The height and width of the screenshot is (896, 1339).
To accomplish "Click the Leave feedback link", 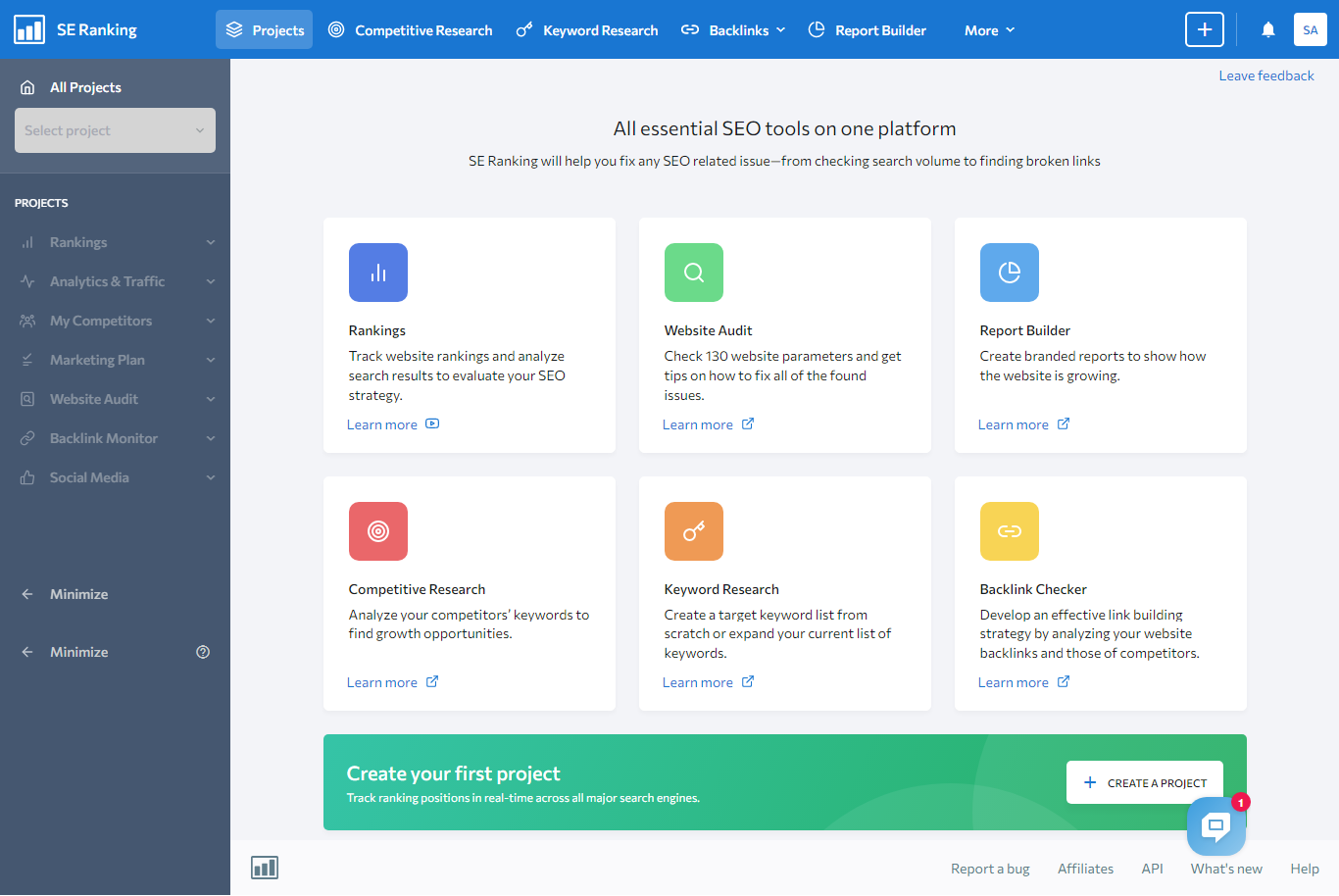I will pos(1266,75).
